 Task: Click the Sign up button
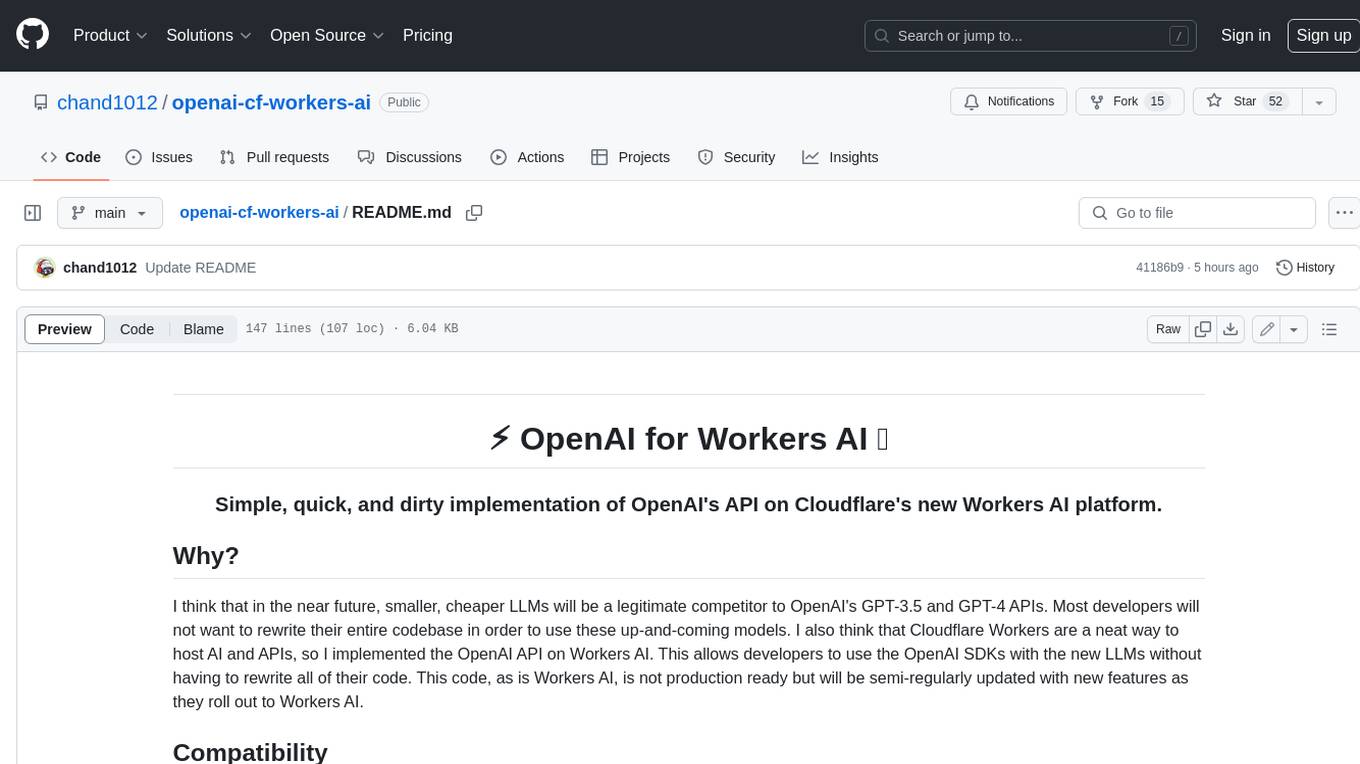tap(1323, 35)
